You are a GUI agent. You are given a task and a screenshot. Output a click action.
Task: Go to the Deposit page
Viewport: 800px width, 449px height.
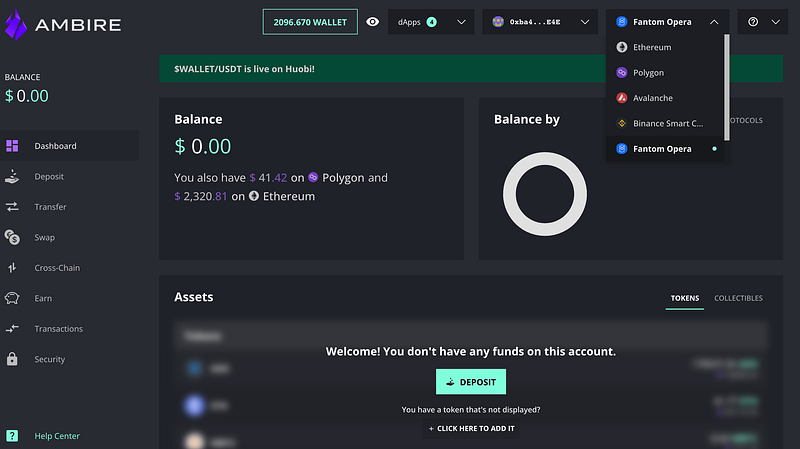coord(69,177)
